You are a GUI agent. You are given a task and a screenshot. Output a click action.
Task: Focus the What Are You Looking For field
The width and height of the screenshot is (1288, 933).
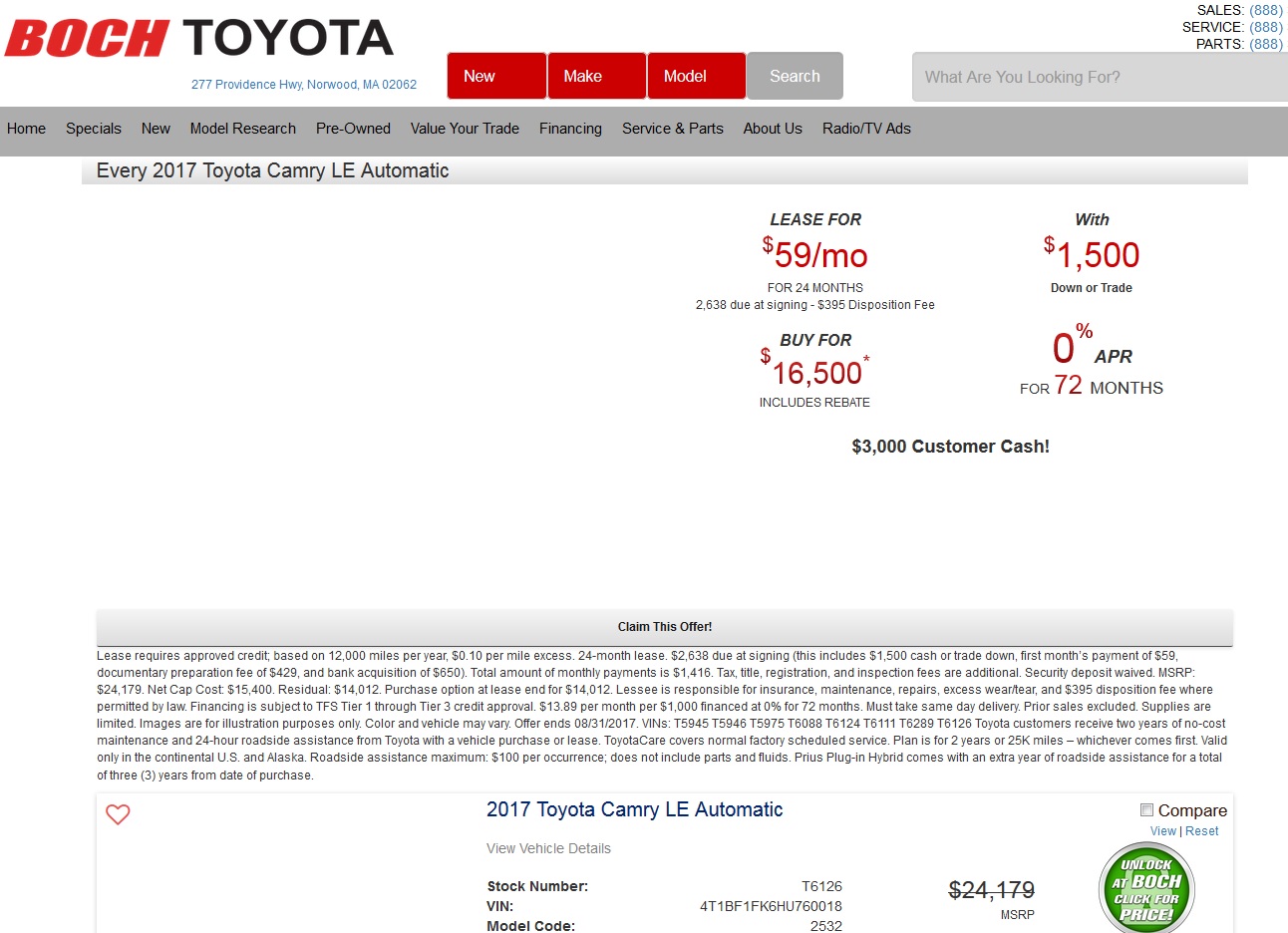click(1100, 77)
